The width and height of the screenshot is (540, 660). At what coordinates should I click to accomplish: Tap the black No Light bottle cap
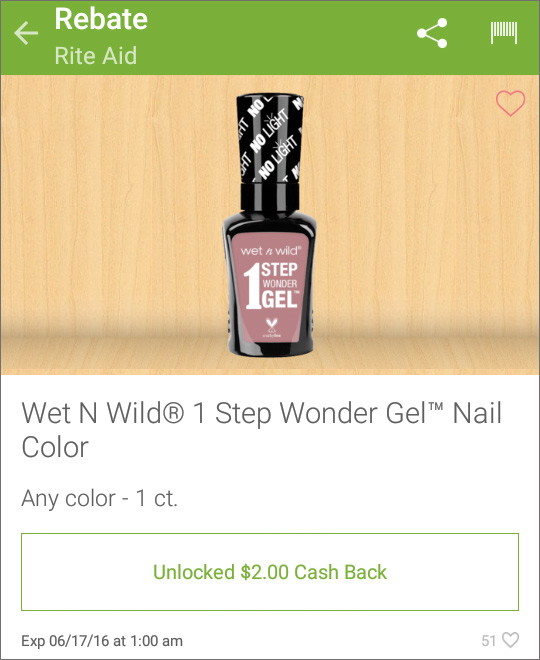click(x=270, y=138)
